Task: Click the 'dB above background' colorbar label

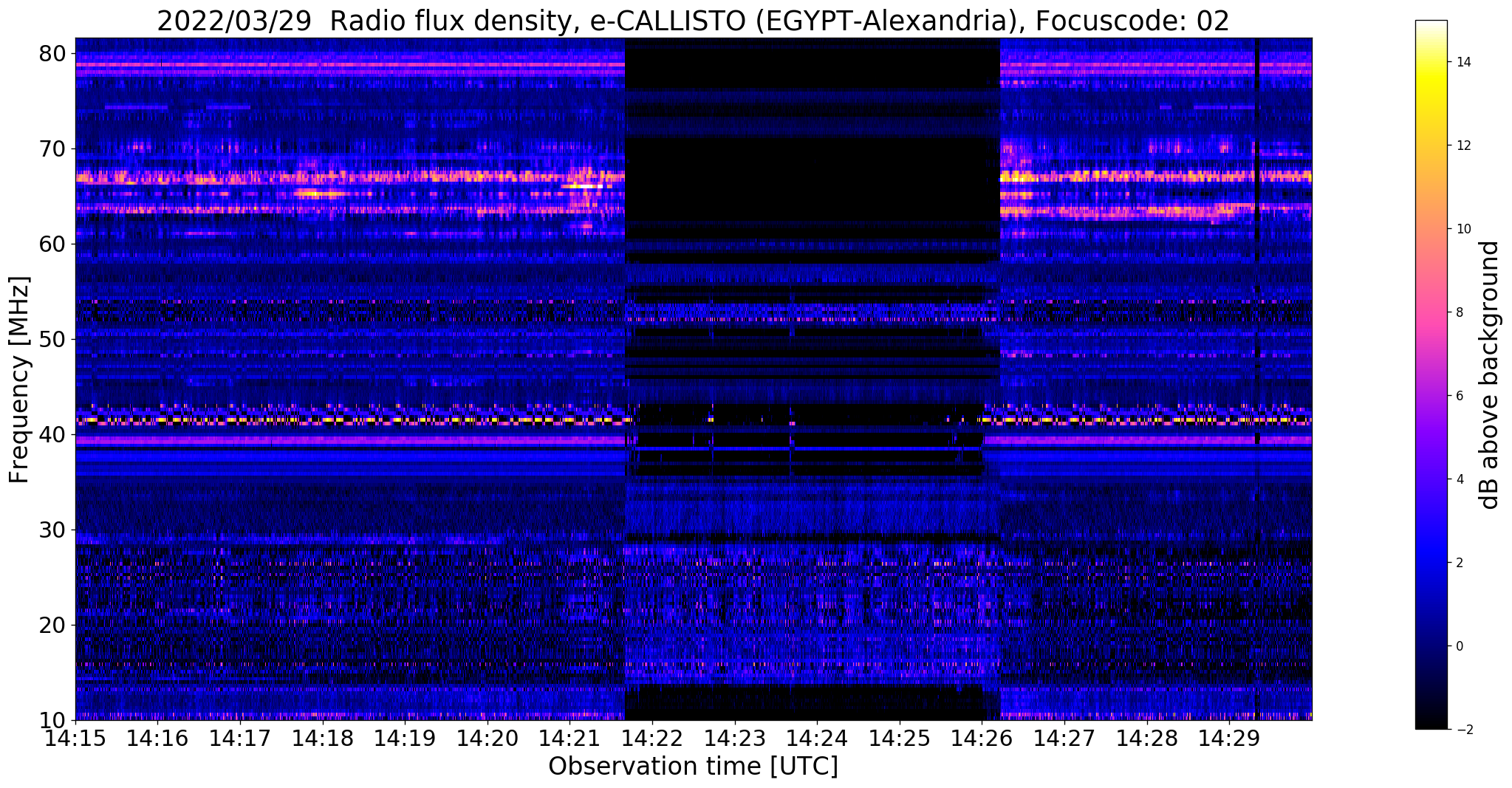Action: pyautogui.click(x=1490, y=374)
